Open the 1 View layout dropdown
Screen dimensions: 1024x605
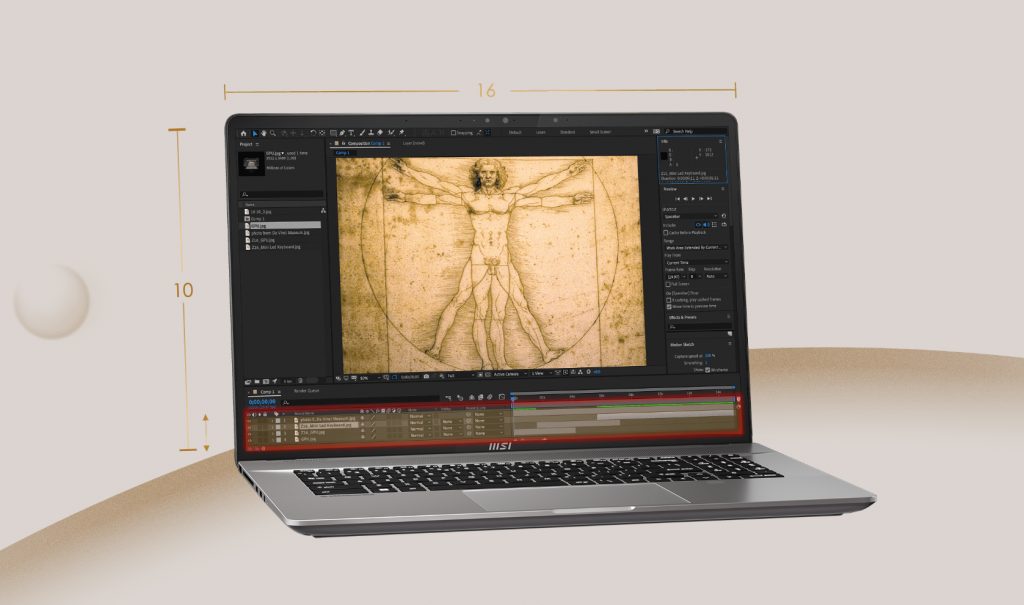click(x=542, y=373)
